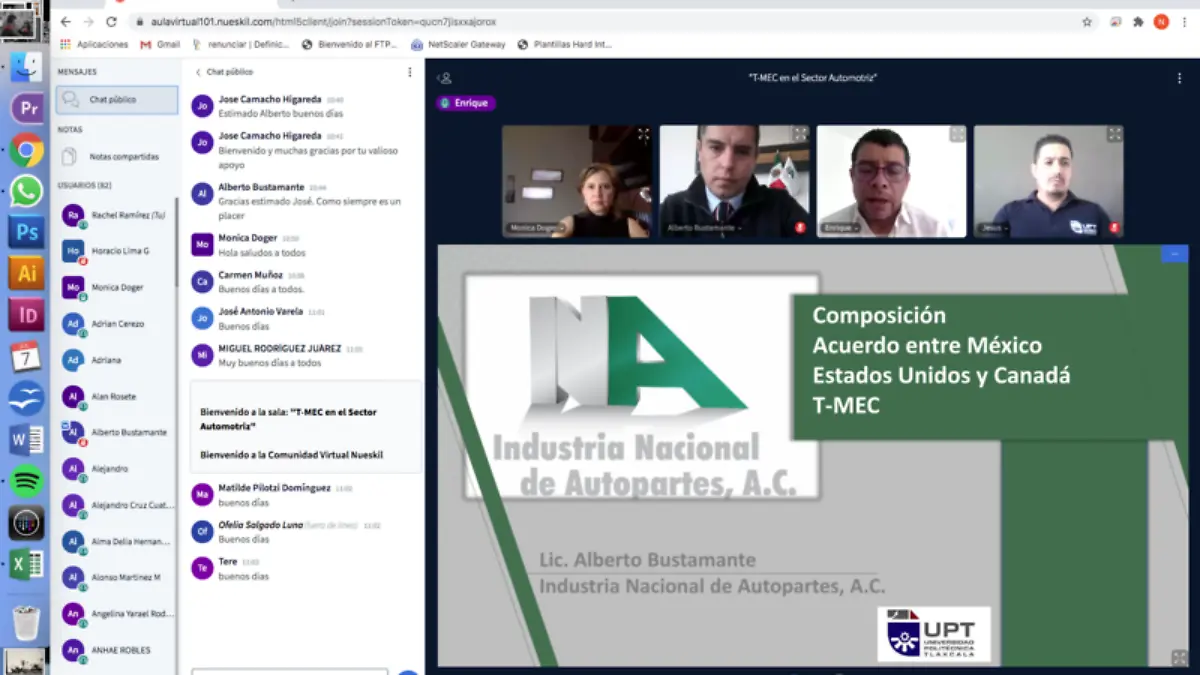Select user Alejandro in list

click(117, 469)
